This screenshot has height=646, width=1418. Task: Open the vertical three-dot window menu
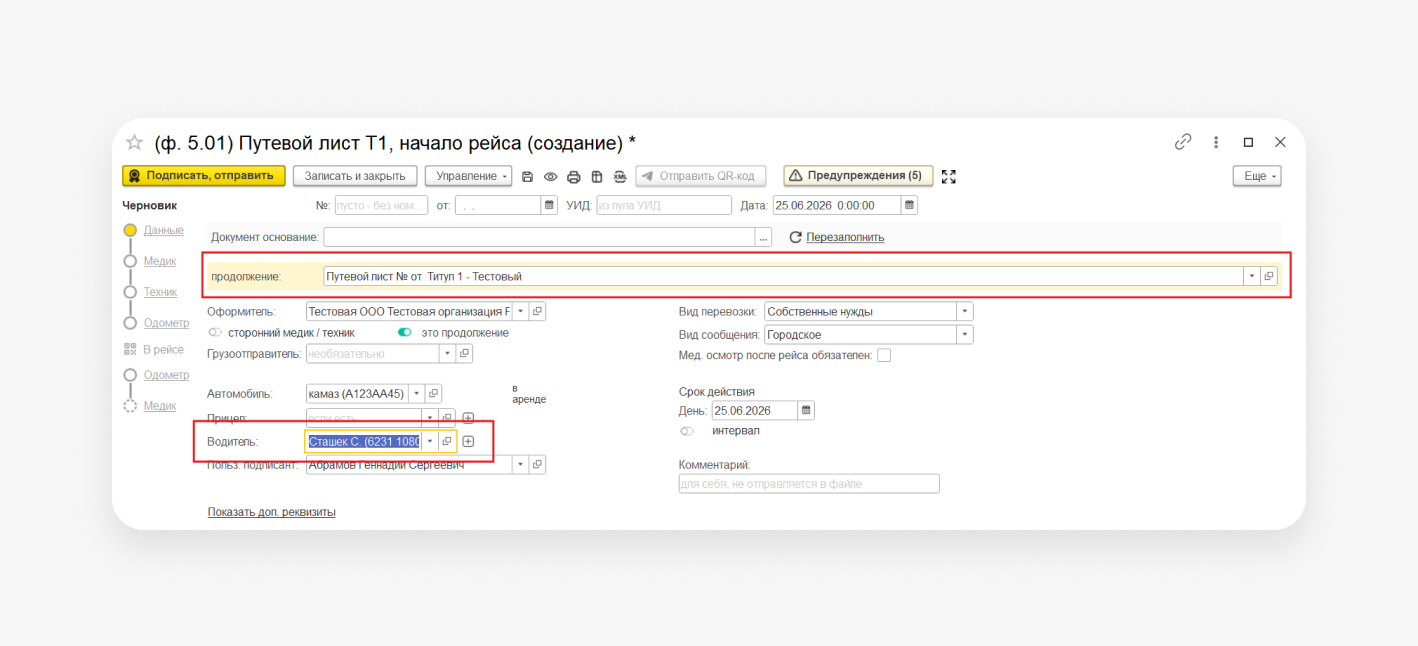point(1216,142)
